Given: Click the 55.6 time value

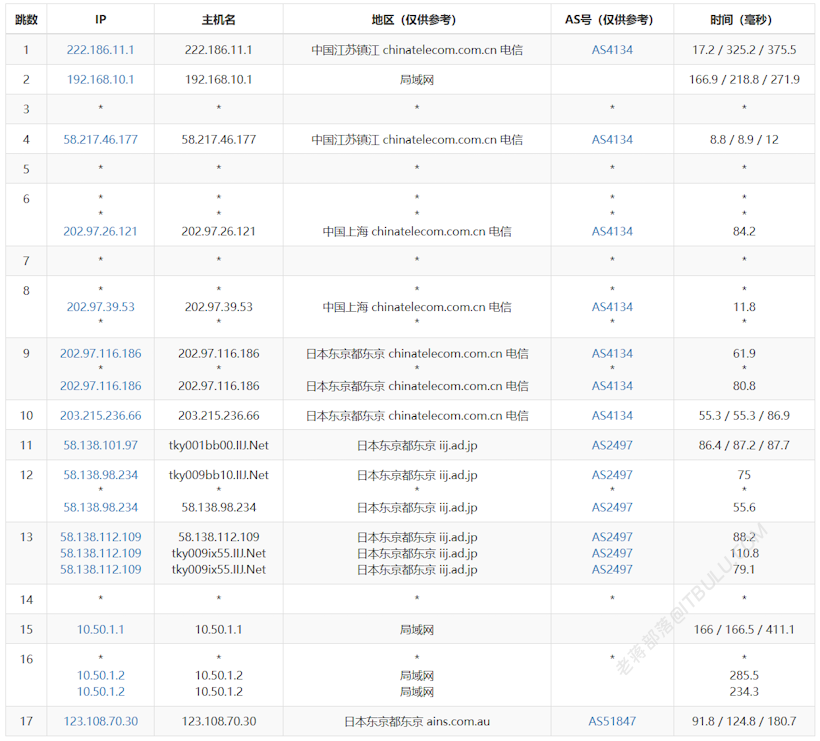Looking at the screenshot, I should [x=744, y=507].
